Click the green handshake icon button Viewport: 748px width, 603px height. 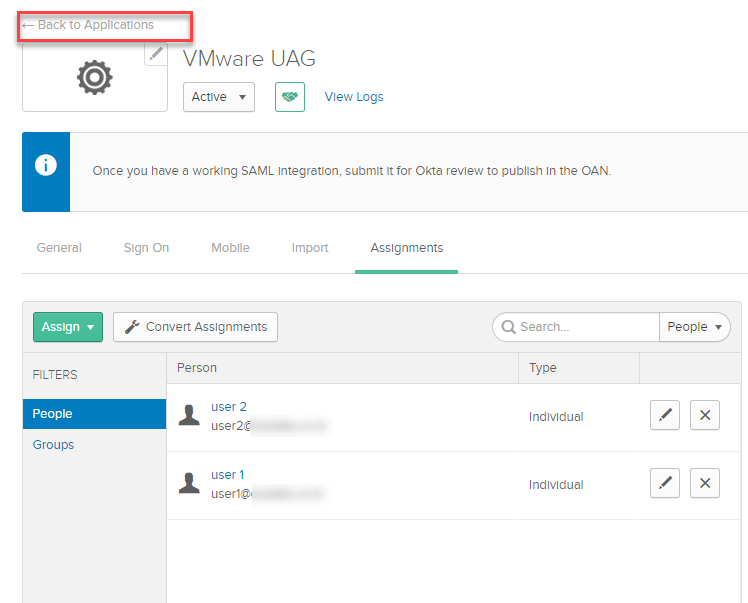point(290,97)
